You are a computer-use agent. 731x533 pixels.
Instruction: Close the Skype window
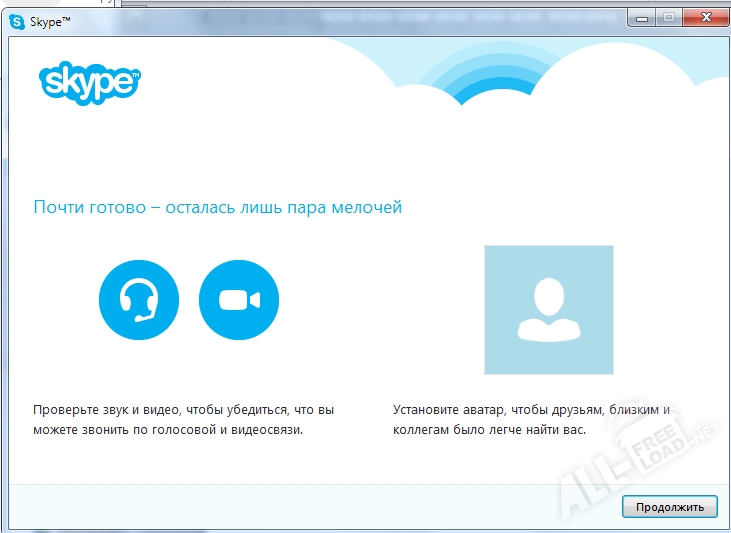coord(703,17)
